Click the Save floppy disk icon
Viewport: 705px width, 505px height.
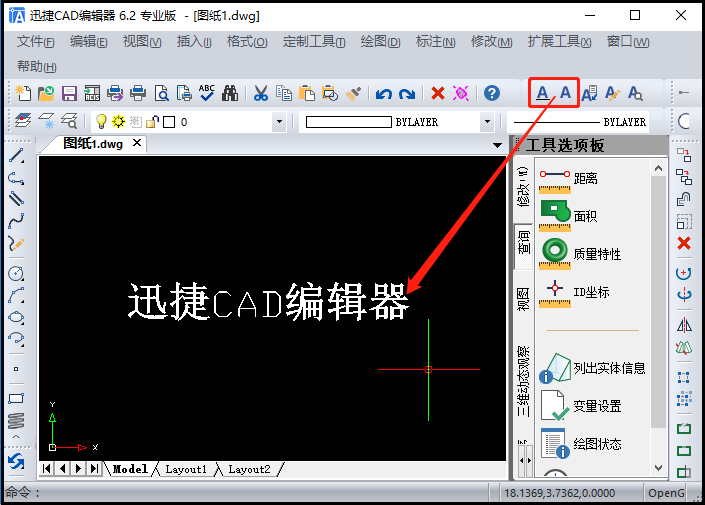[x=69, y=93]
